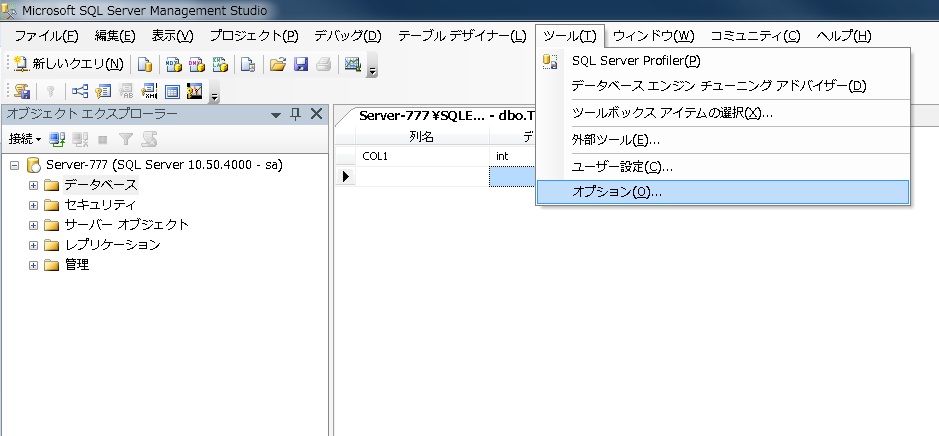The image size is (939, 436).
Task: Open SQL Server Profiler from menu
Action: tap(635, 61)
